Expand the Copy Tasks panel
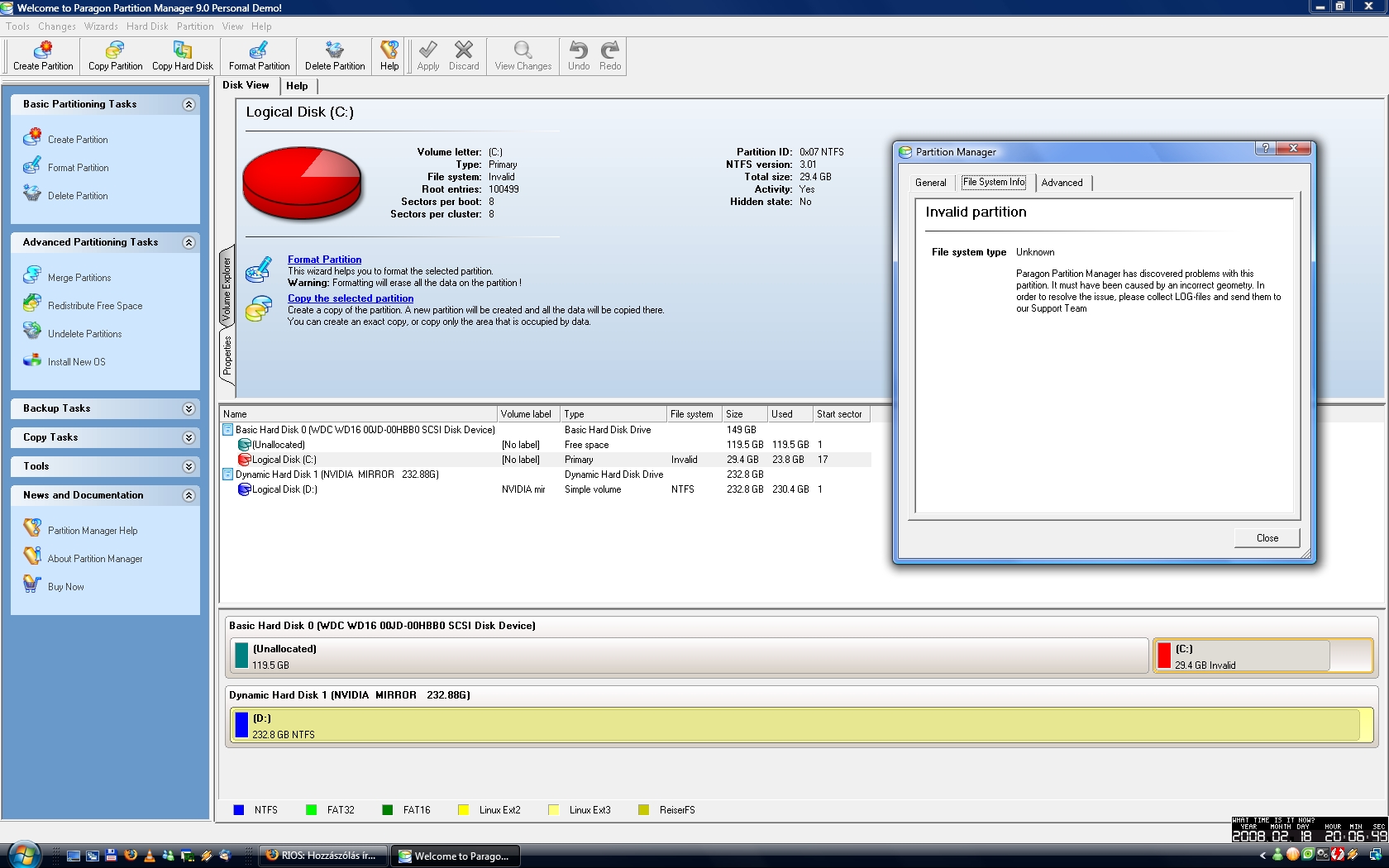The height and width of the screenshot is (868, 1389). tap(189, 438)
